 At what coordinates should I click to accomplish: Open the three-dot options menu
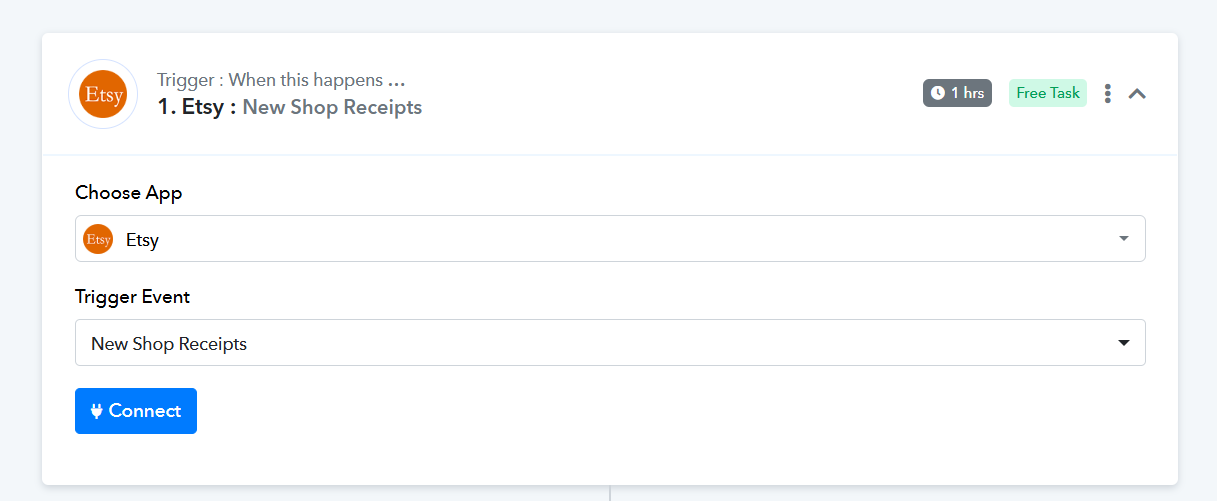1108,93
